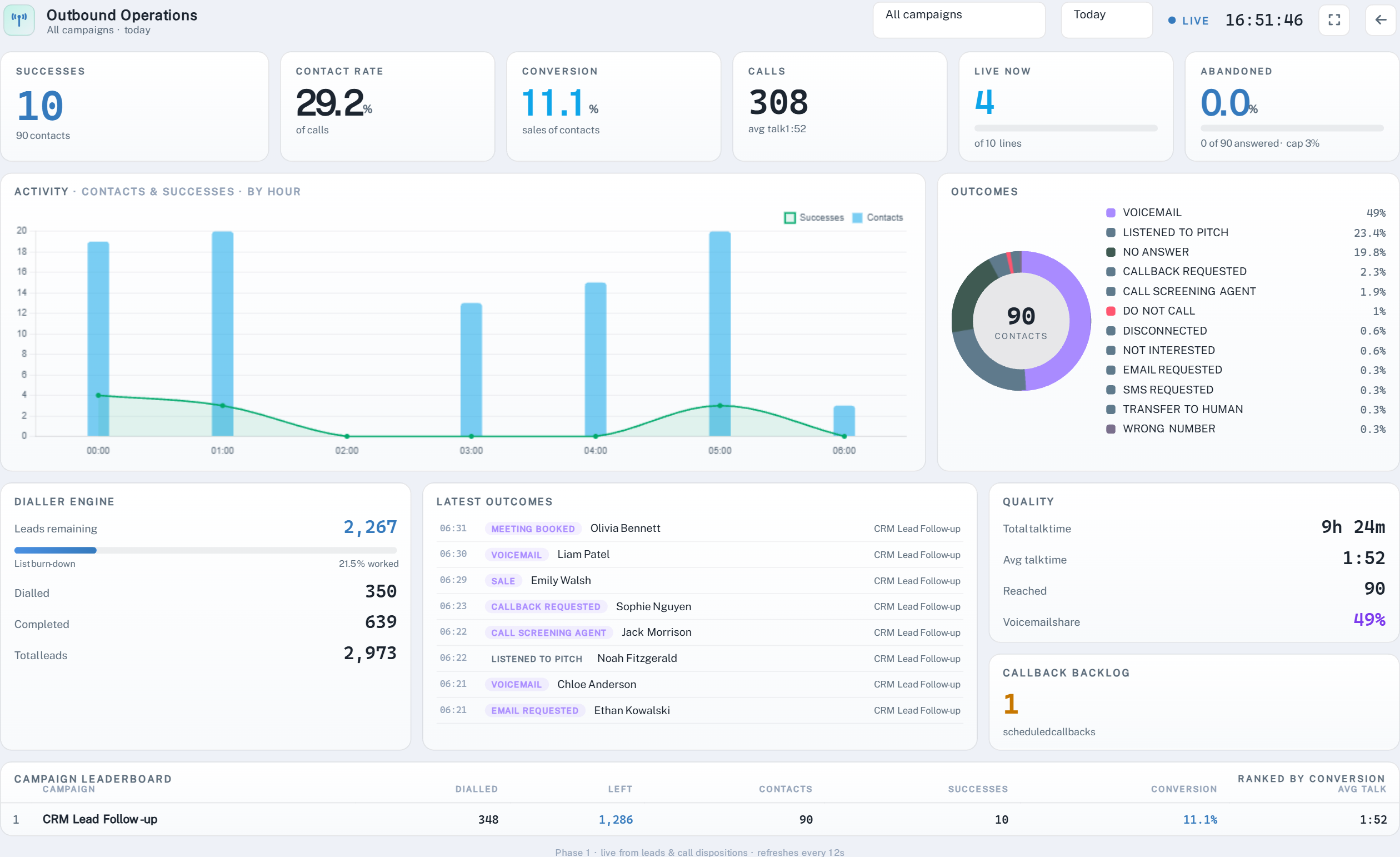
Task: Click the blue LIVE status dot
Action: tap(1172, 21)
